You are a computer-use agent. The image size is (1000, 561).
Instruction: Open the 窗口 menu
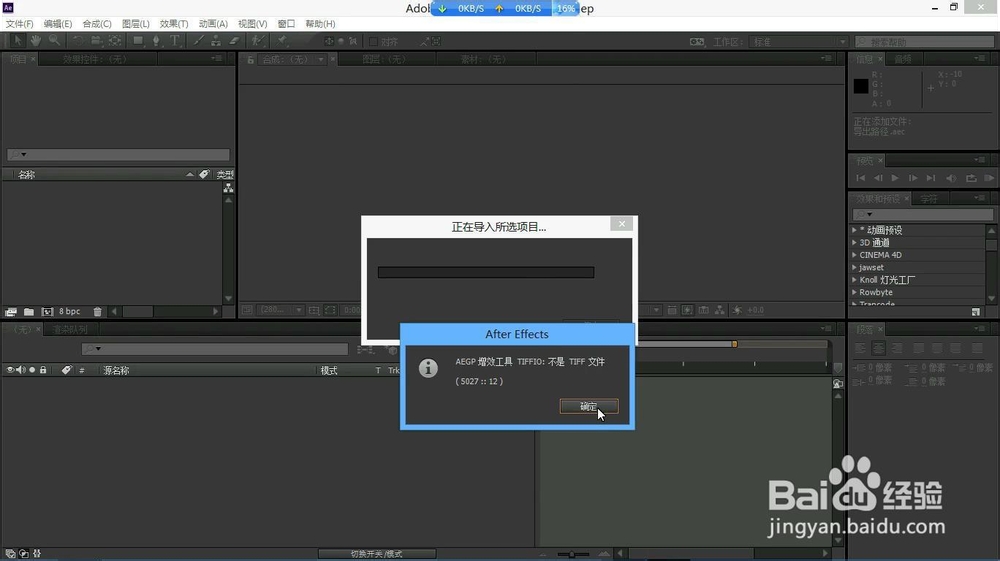pyautogui.click(x=286, y=24)
